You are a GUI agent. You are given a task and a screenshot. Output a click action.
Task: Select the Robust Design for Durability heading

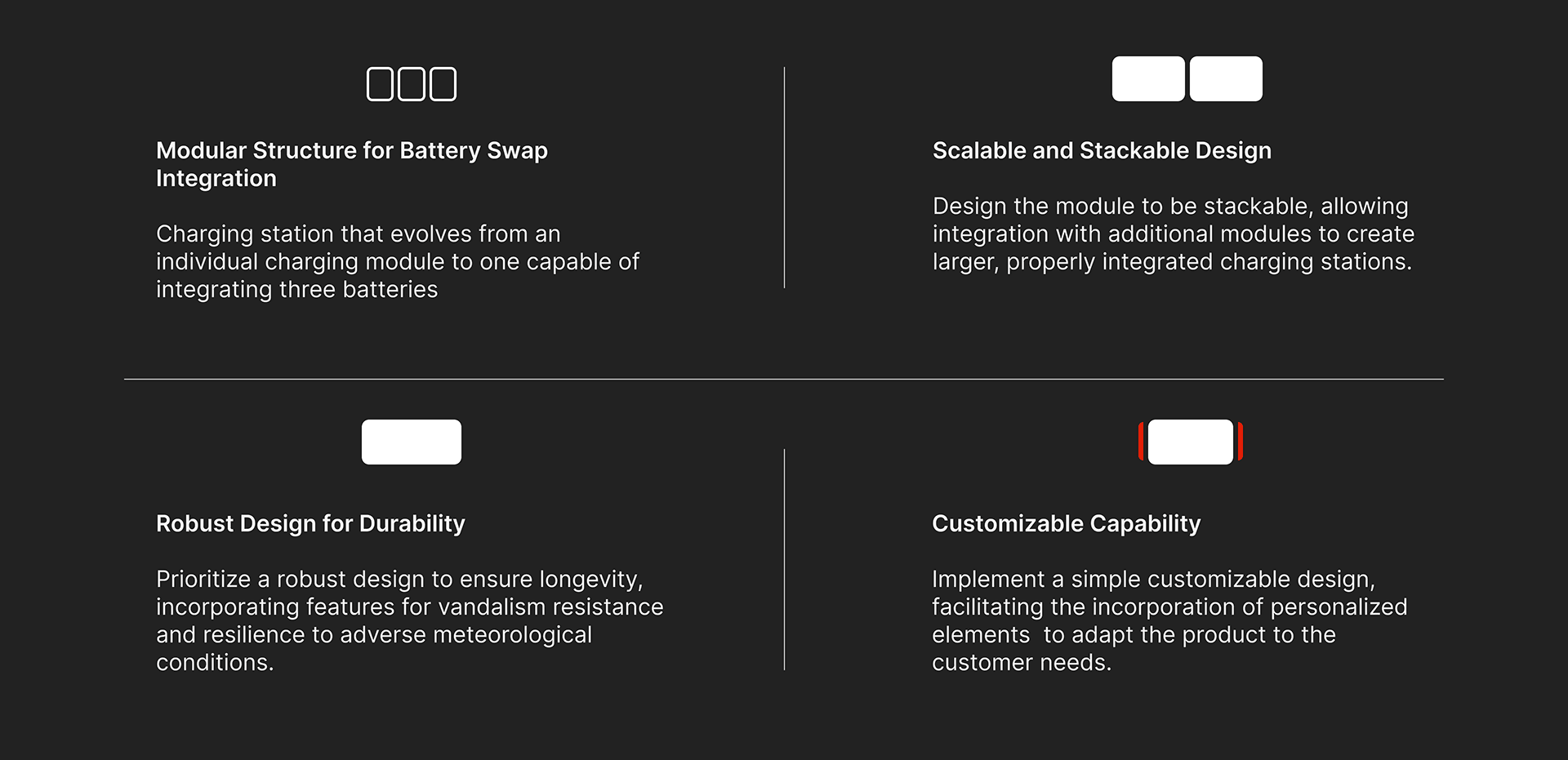point(310,523)
